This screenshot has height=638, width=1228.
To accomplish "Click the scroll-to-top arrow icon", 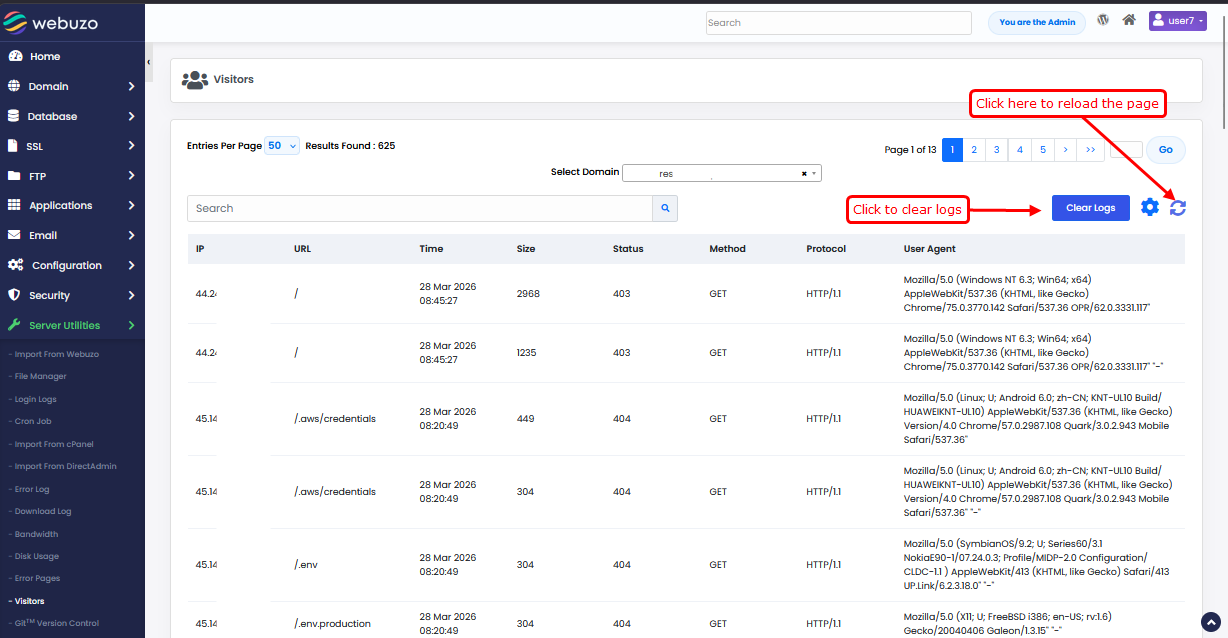I will pyautogui.click(x=1211, y=621).
